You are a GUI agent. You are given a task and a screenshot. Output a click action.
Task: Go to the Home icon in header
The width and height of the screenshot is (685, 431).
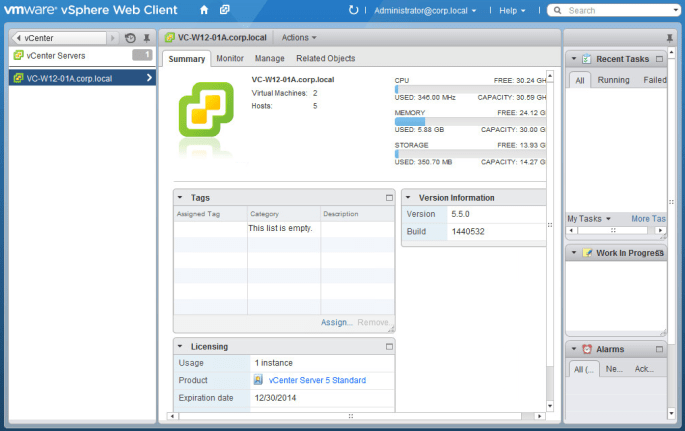click(204, 10)
